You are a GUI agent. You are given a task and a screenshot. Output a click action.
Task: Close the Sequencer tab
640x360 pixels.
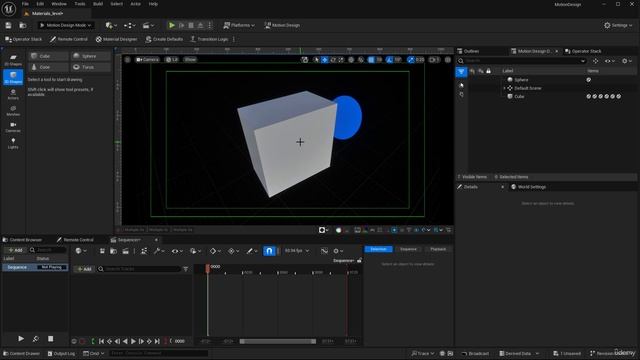point(156,240)
